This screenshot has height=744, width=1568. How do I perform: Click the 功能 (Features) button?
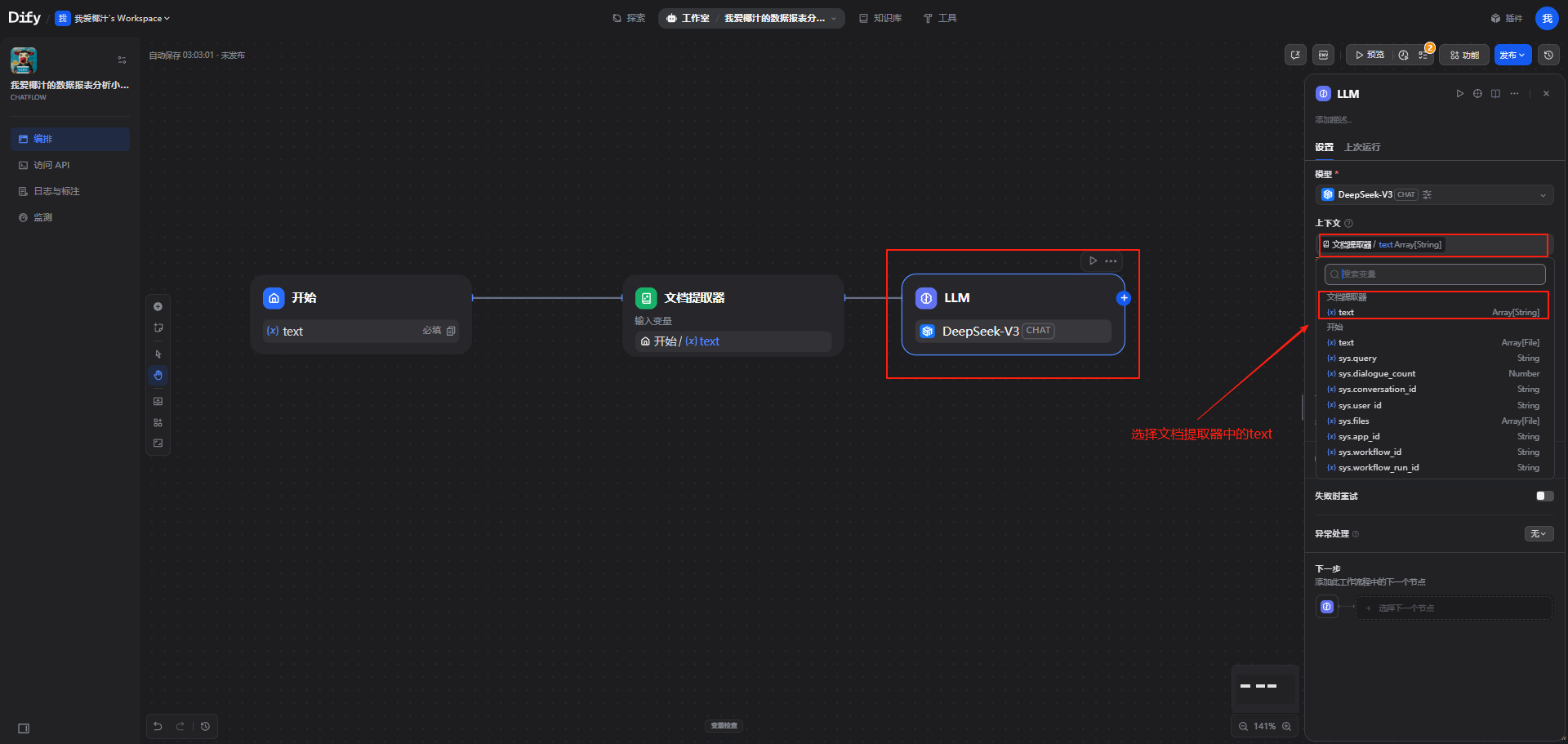coord(1464,55)
